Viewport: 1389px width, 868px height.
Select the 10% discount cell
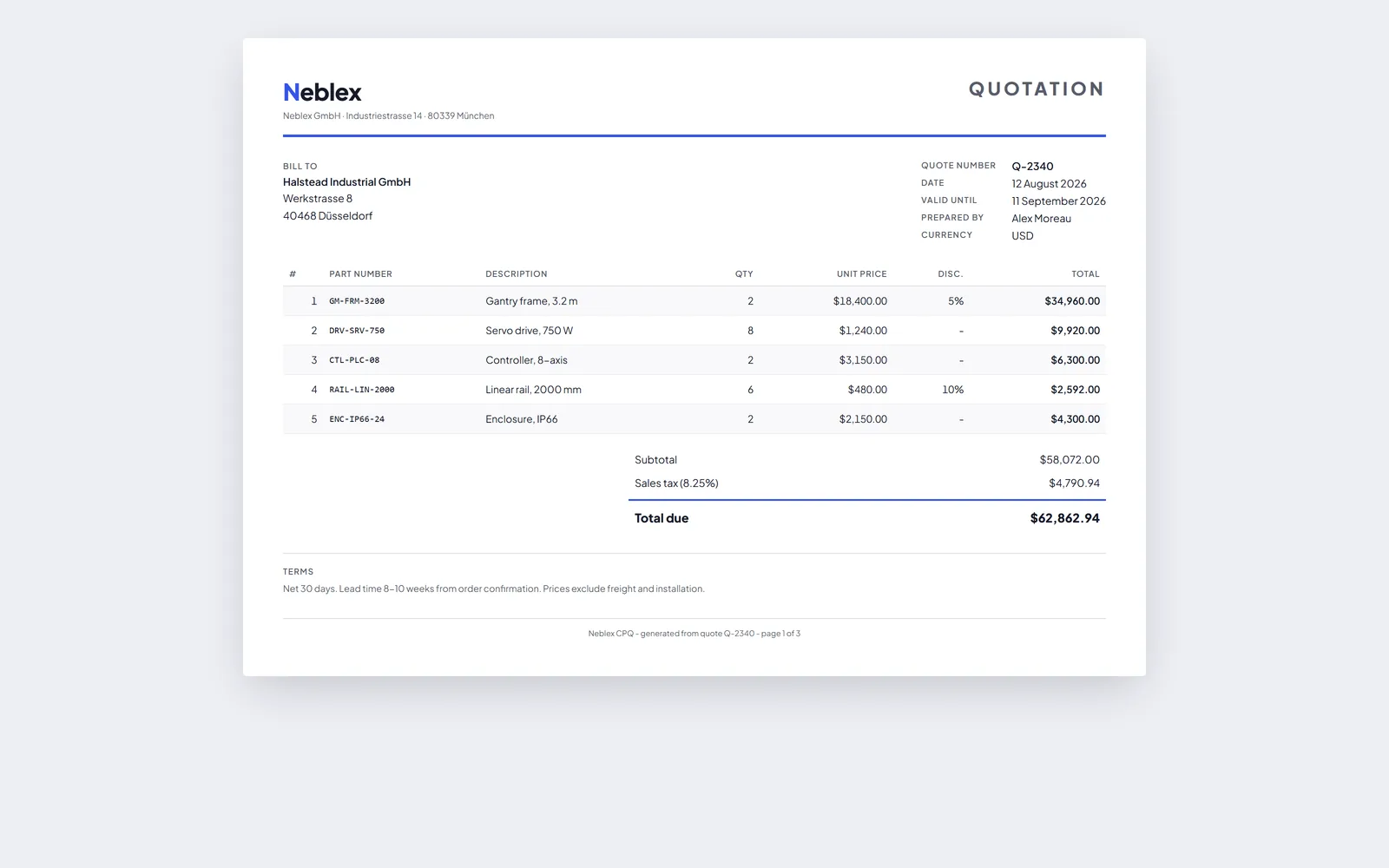[953, 390]
